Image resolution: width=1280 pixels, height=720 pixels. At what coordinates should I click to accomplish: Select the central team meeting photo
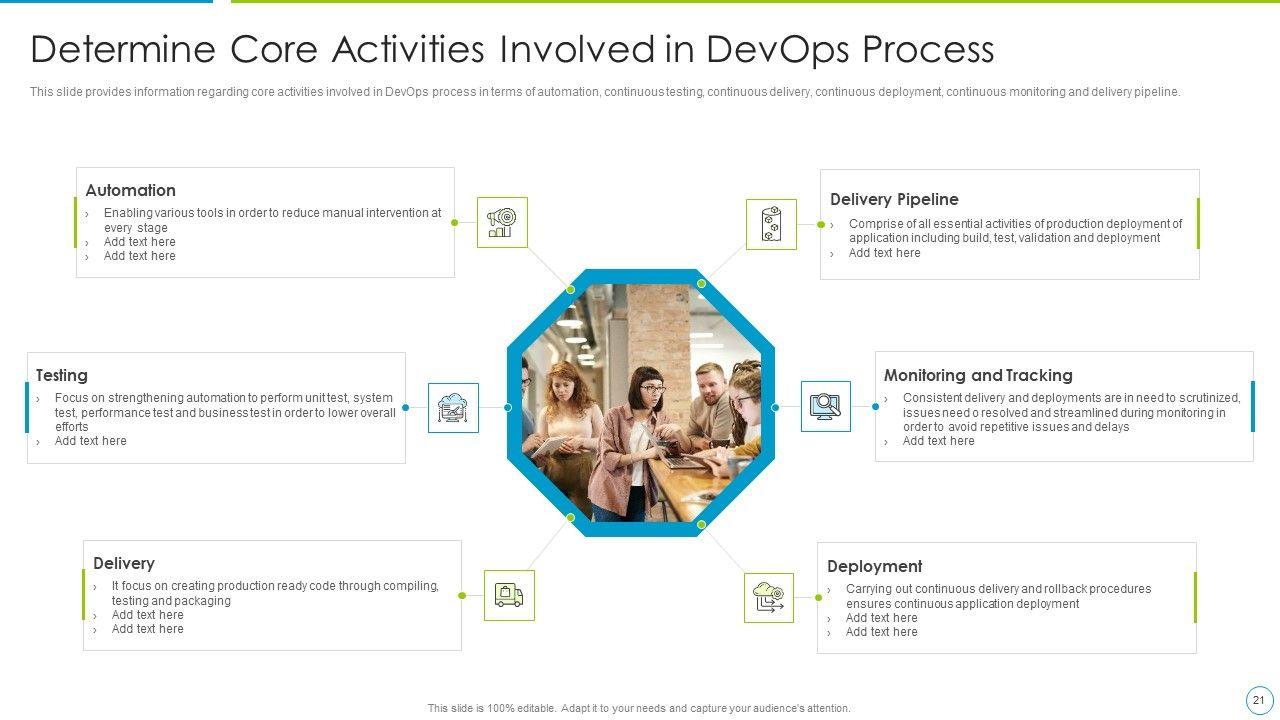click(640, 402)
